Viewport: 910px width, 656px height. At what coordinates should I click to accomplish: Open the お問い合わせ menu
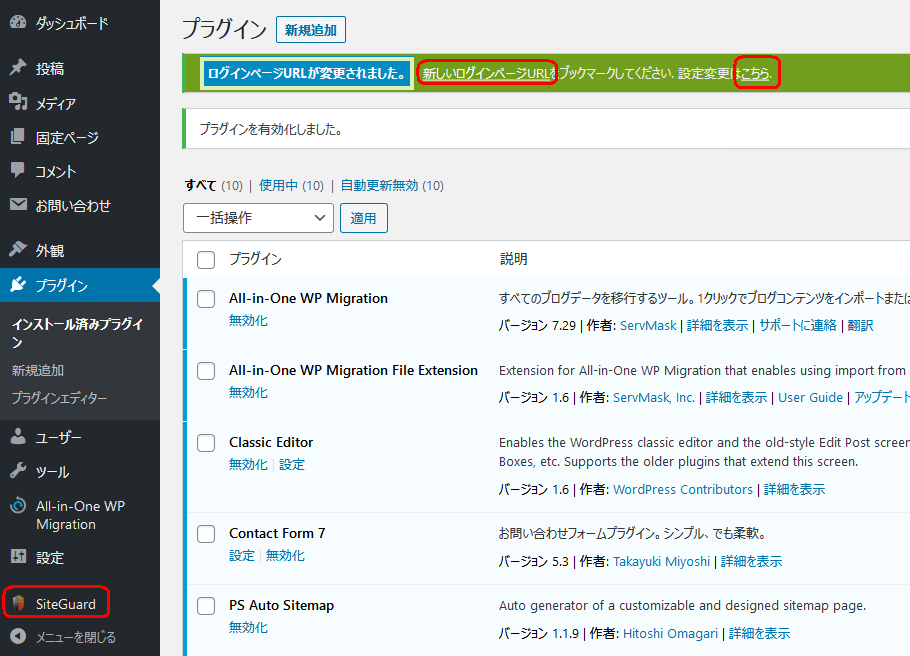pos(73,206)
